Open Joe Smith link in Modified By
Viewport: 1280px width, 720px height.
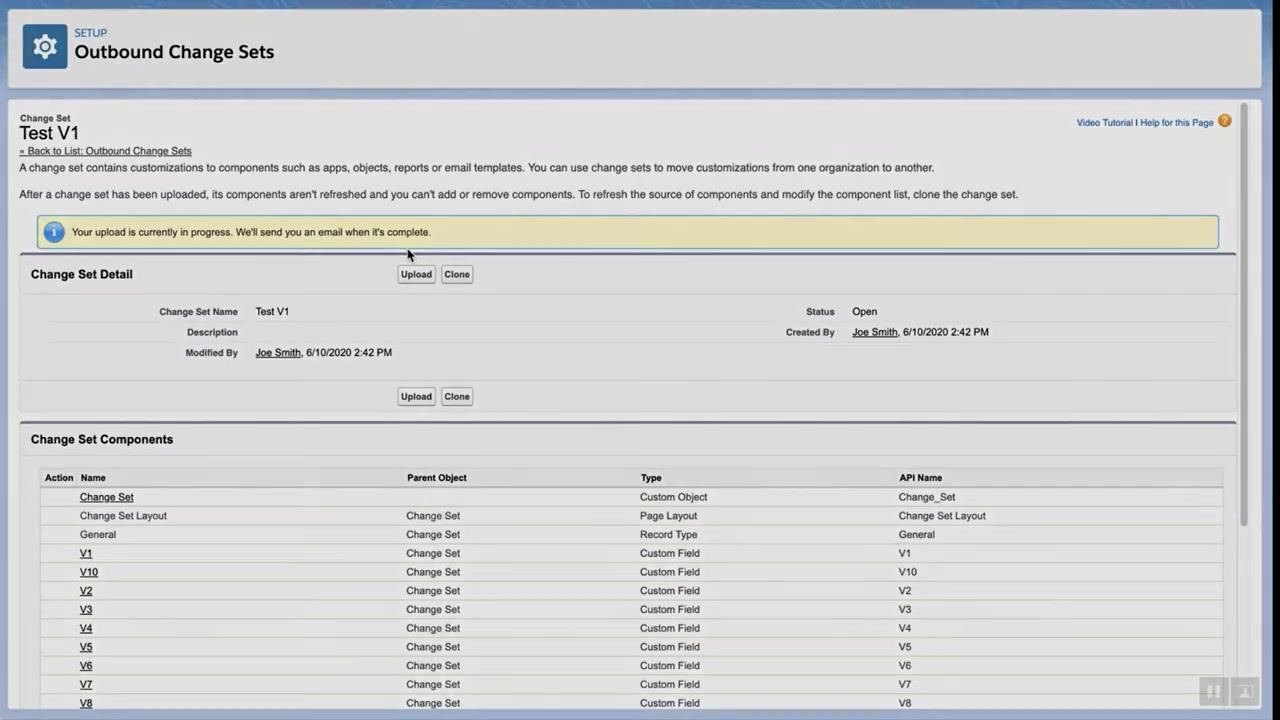coord(278,353)
